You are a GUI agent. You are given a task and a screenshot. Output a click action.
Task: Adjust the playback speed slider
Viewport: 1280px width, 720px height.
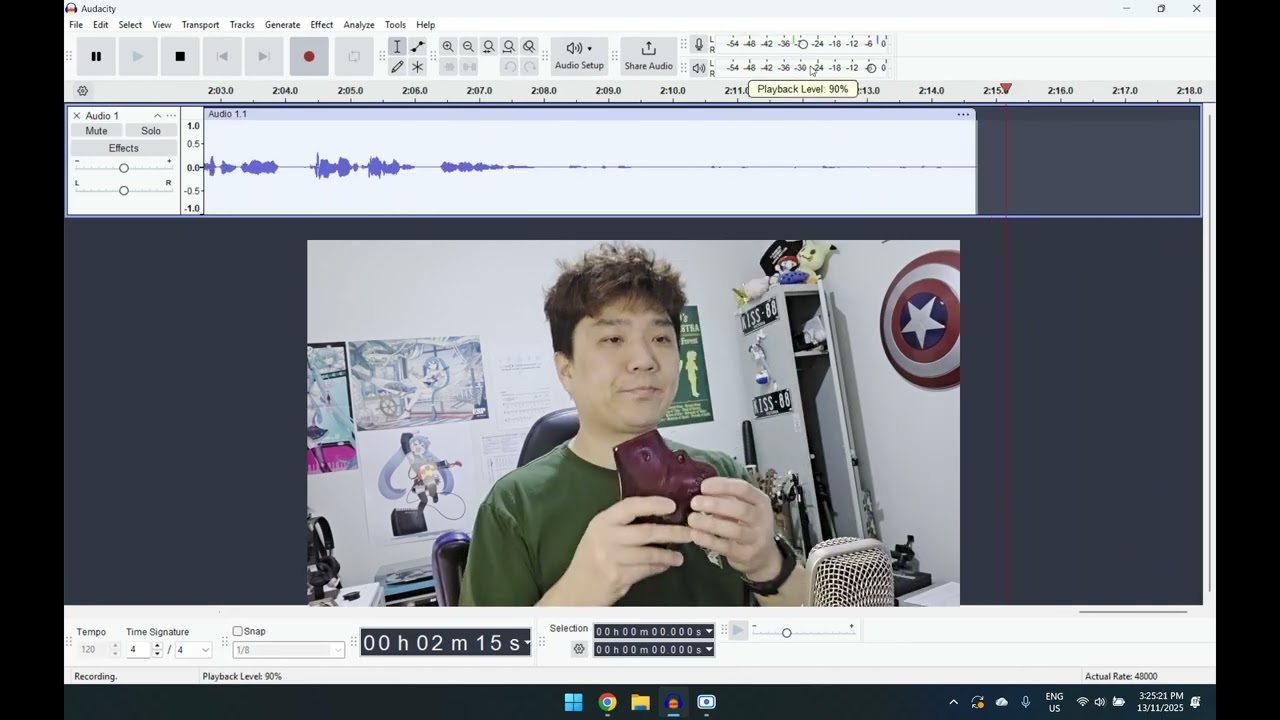tap(786, 633)
